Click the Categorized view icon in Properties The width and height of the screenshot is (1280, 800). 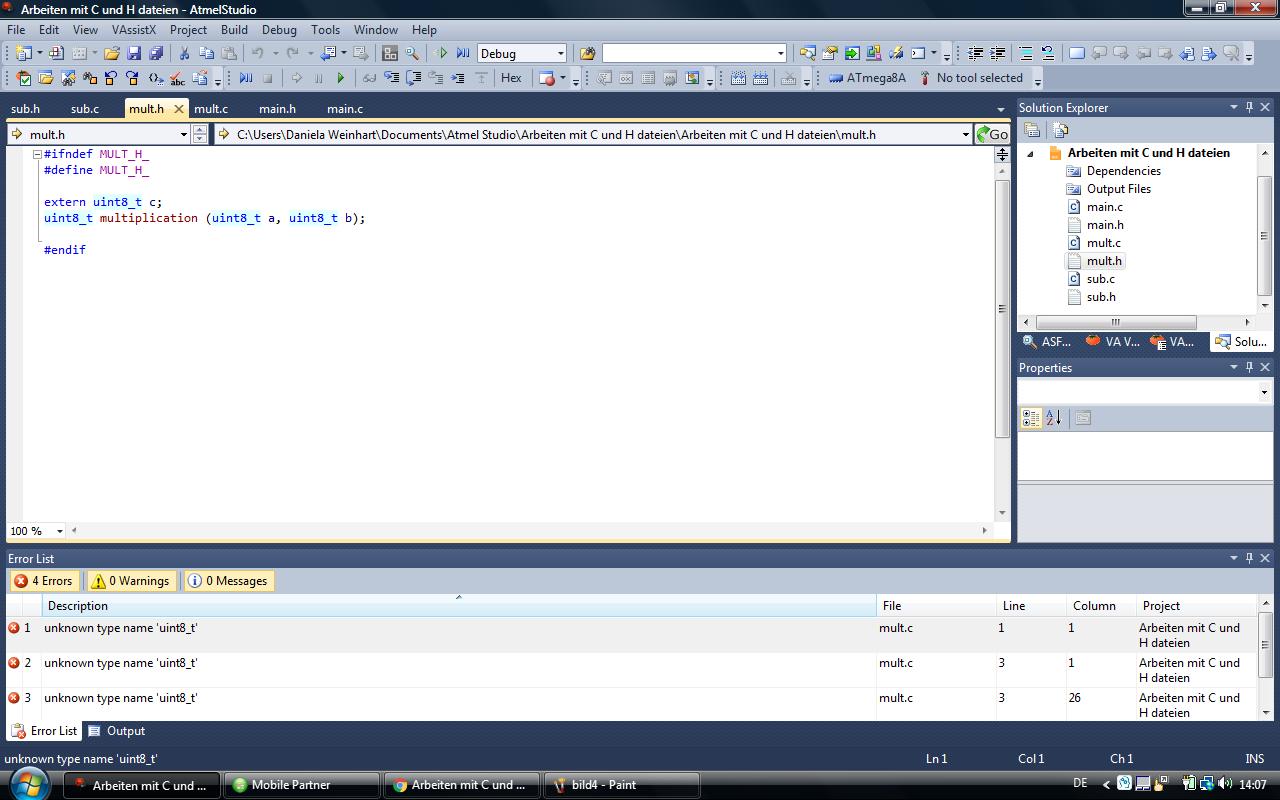(1031, 418)
